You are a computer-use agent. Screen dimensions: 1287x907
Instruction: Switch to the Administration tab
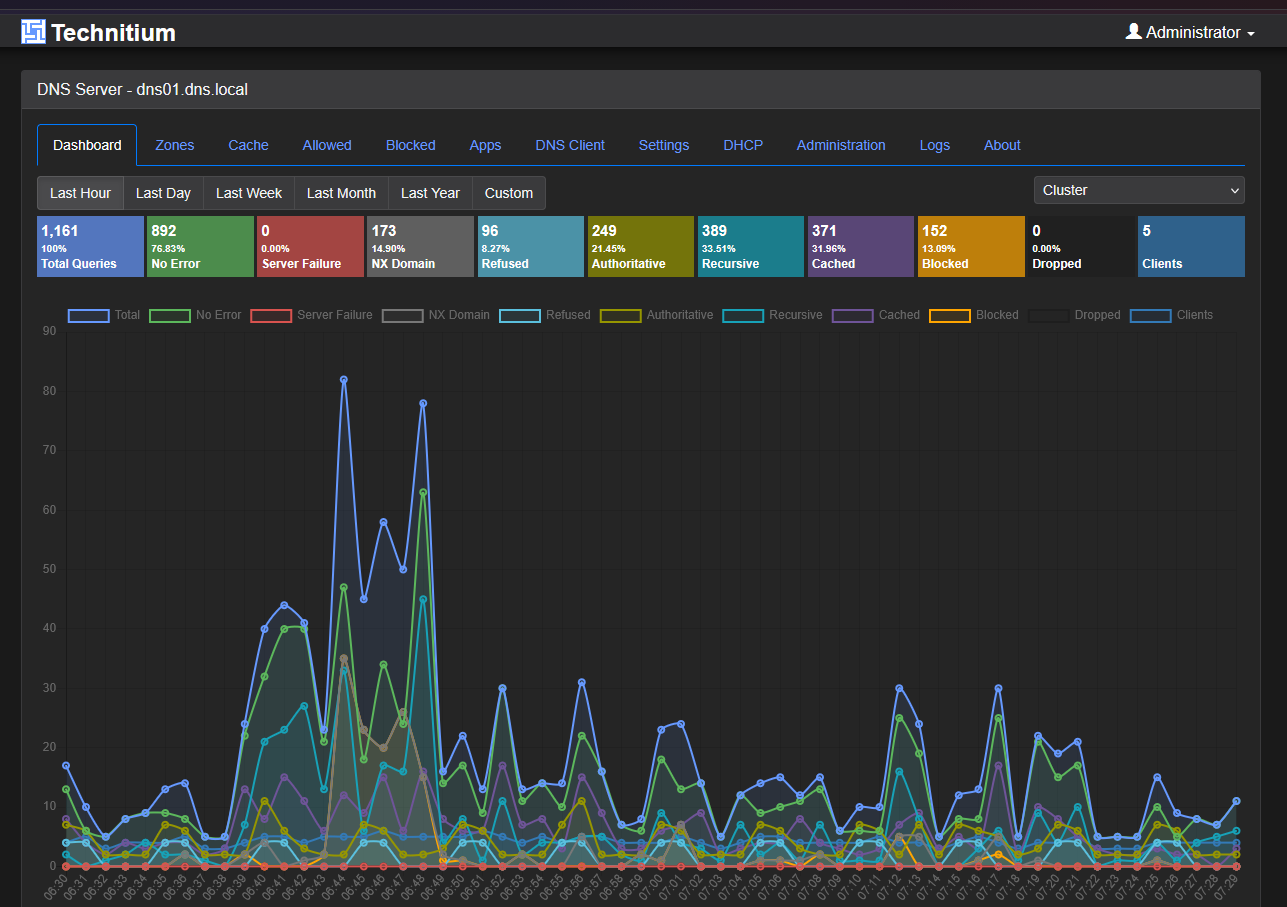(841, 145)
